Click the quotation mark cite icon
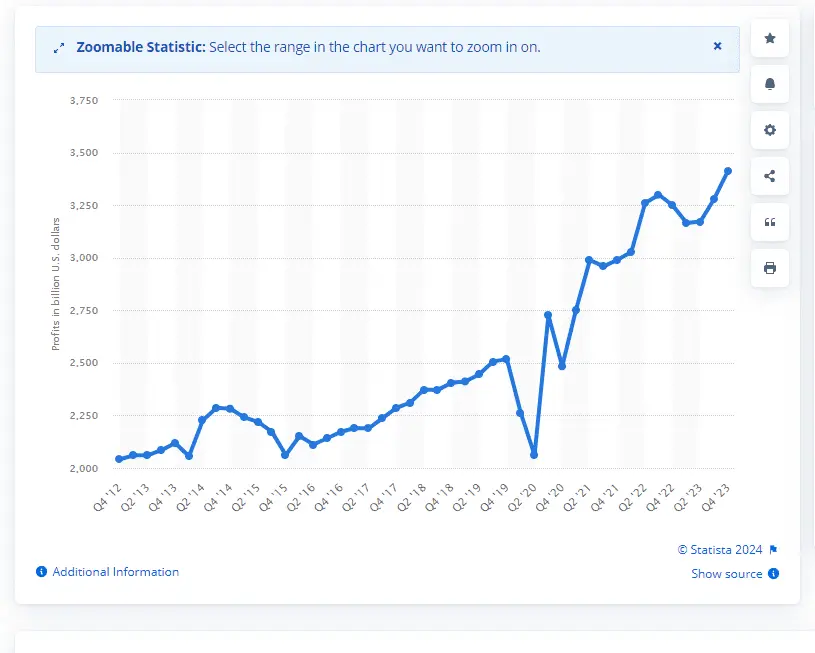This screenshot has height=653, width=815. pos(769,222)
